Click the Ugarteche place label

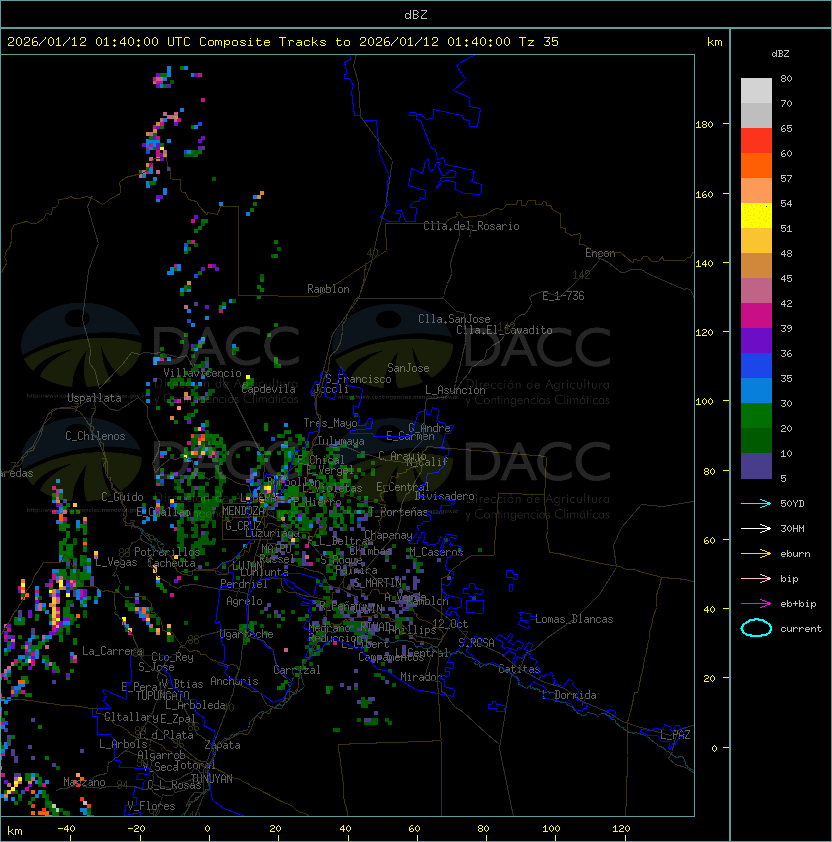coord(247,634)
